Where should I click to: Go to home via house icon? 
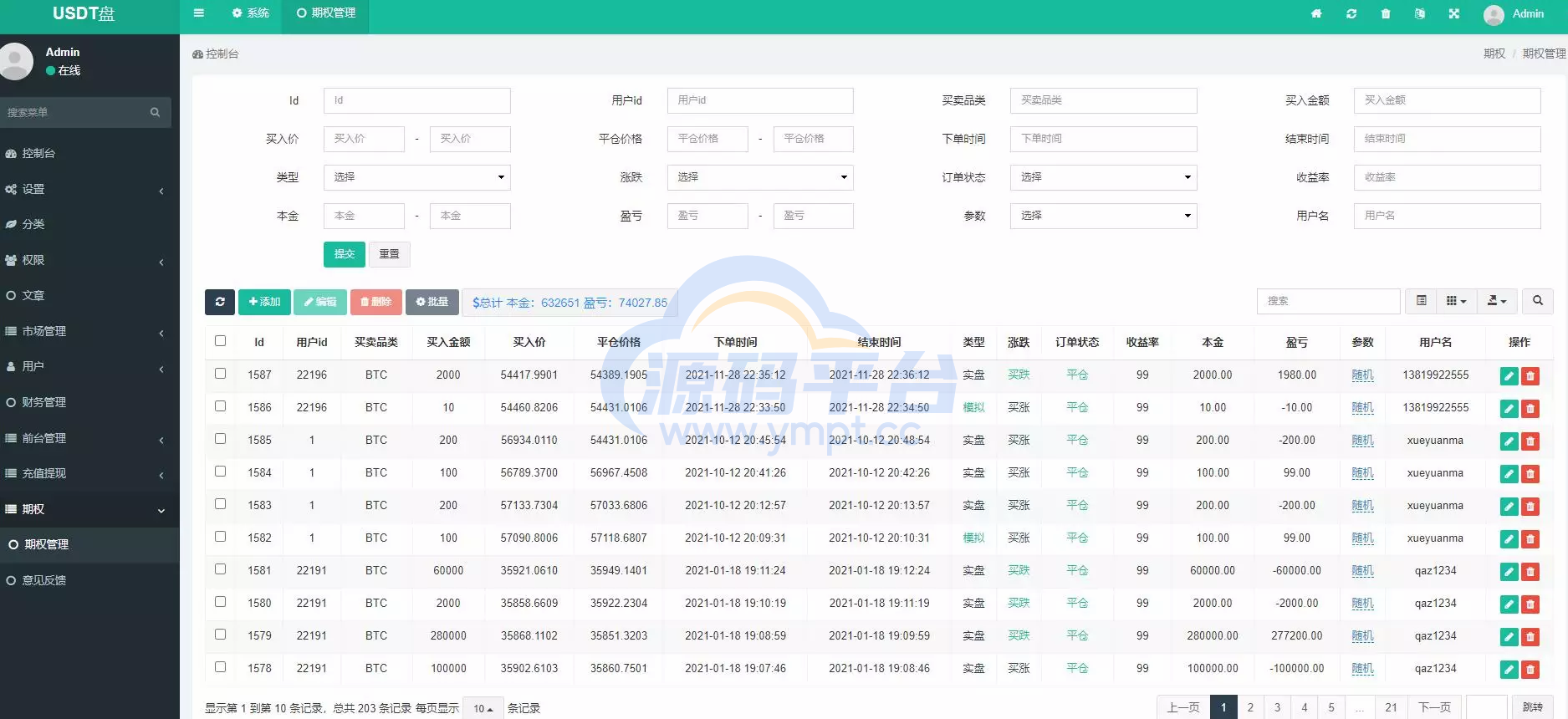click(1316, 13)
